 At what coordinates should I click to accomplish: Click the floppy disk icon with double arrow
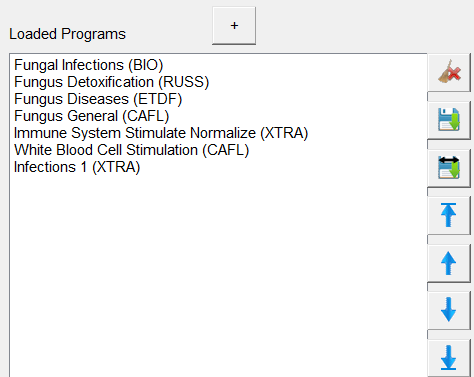(x=449, y=167)
